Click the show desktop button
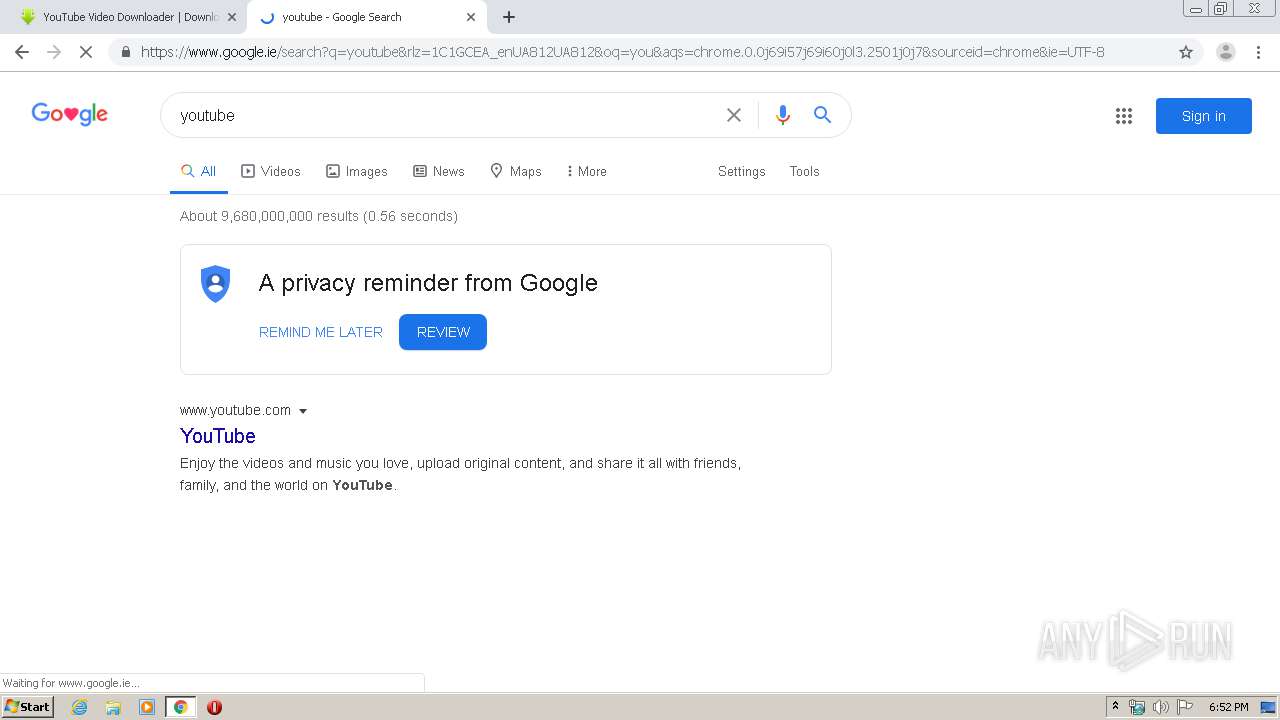Screen dimensions: 1280x720 click(x=1269, y=707)
